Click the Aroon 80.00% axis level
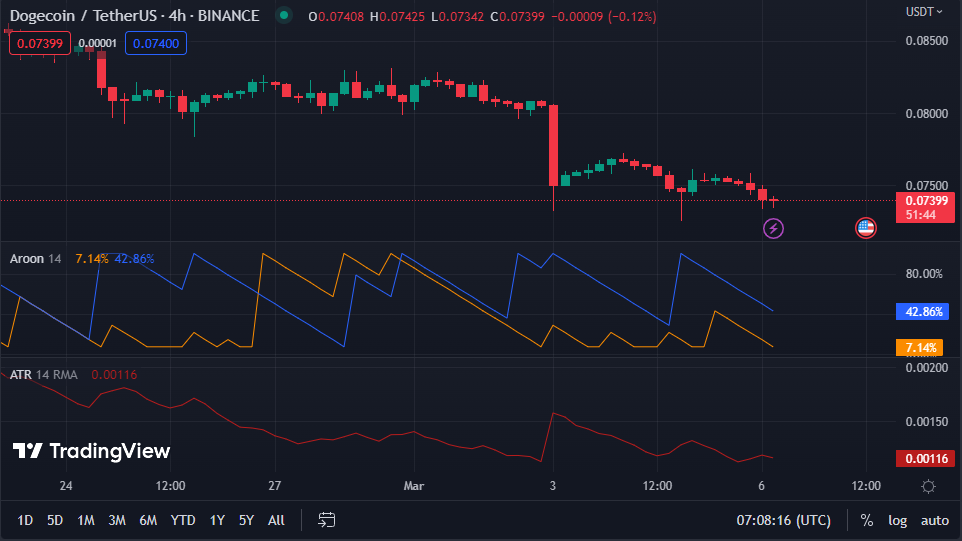Screen dimensions: 962x541 pos(924,274)
